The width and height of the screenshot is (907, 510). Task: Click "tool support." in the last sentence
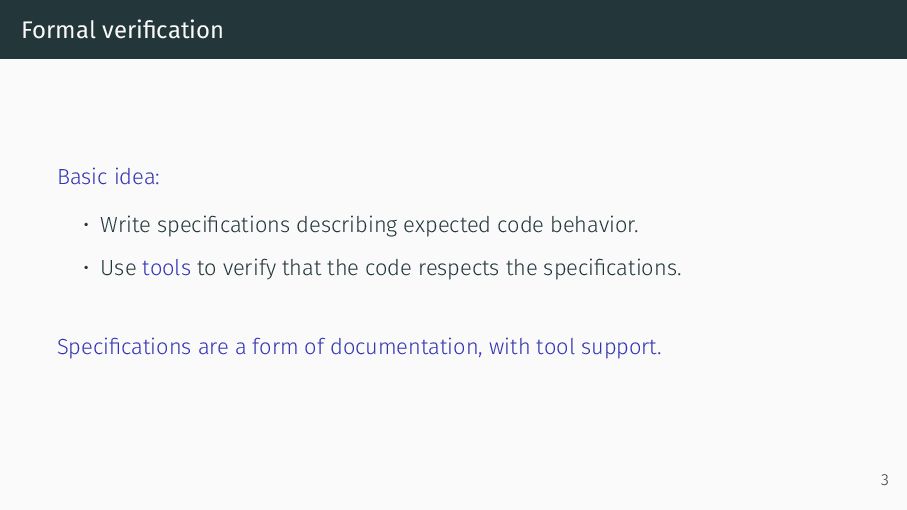(598, 348)
